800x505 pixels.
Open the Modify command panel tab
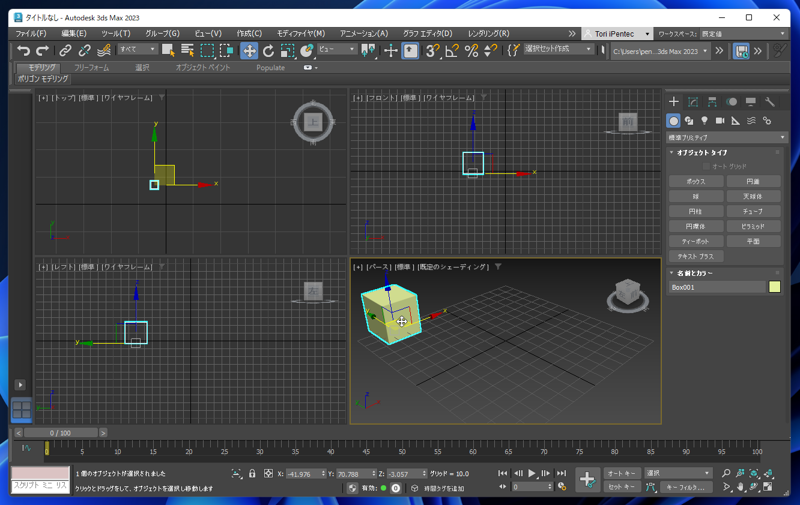pyautogui.click(x=693, y=102)
